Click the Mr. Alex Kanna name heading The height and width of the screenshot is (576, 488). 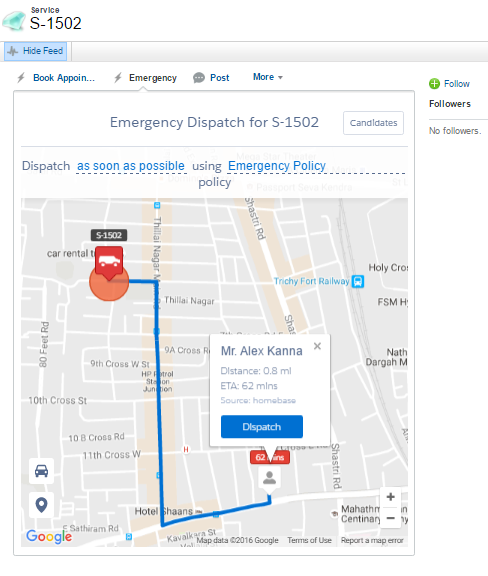pyautogui.click(x=262, y=351)
